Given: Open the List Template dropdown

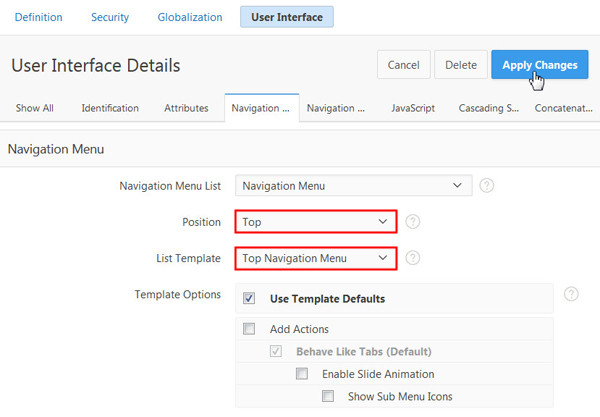Looking at the screenshot, I should coord(316,258).
